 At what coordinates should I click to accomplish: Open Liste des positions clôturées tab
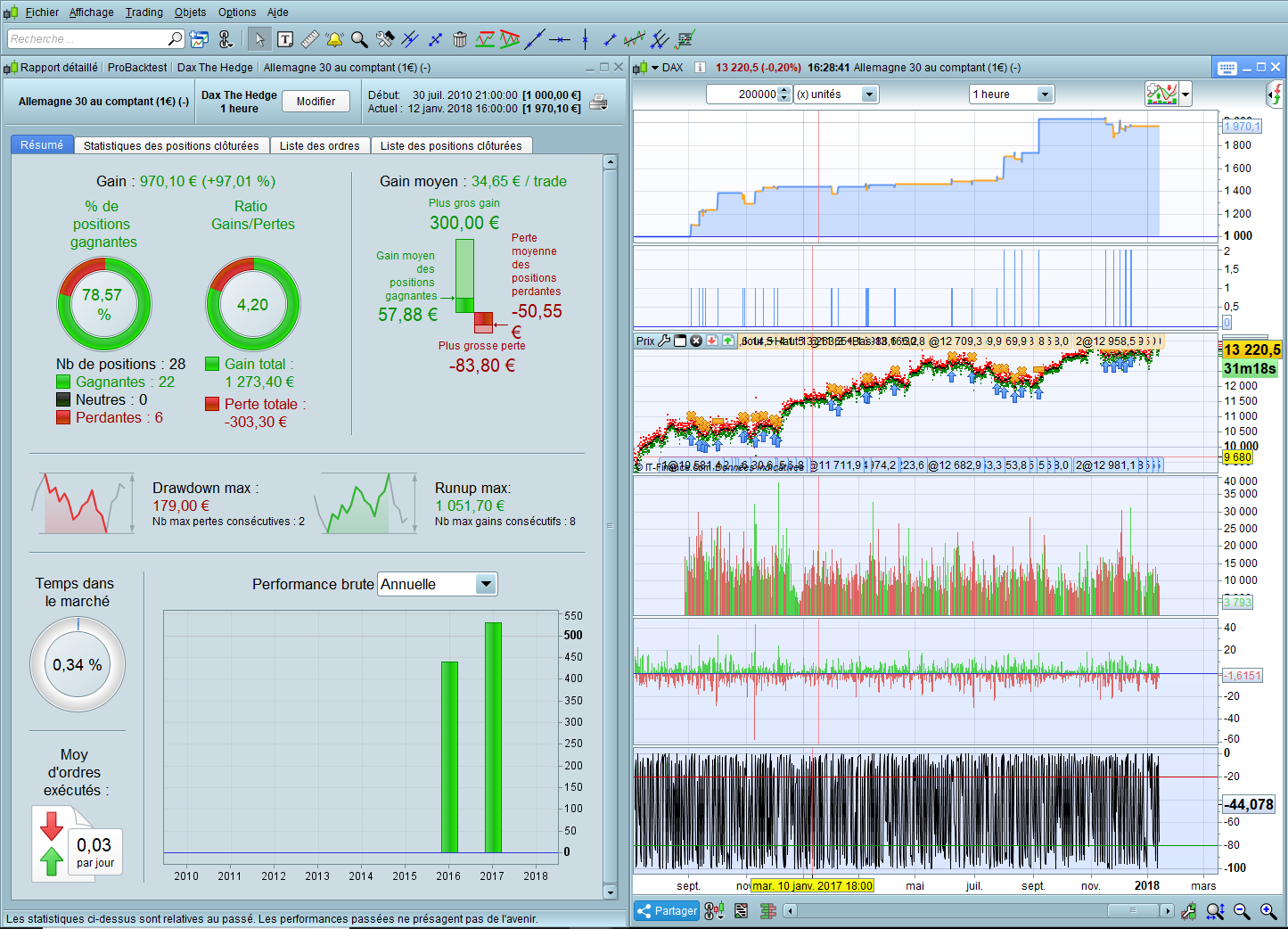[x=451, y=145]
